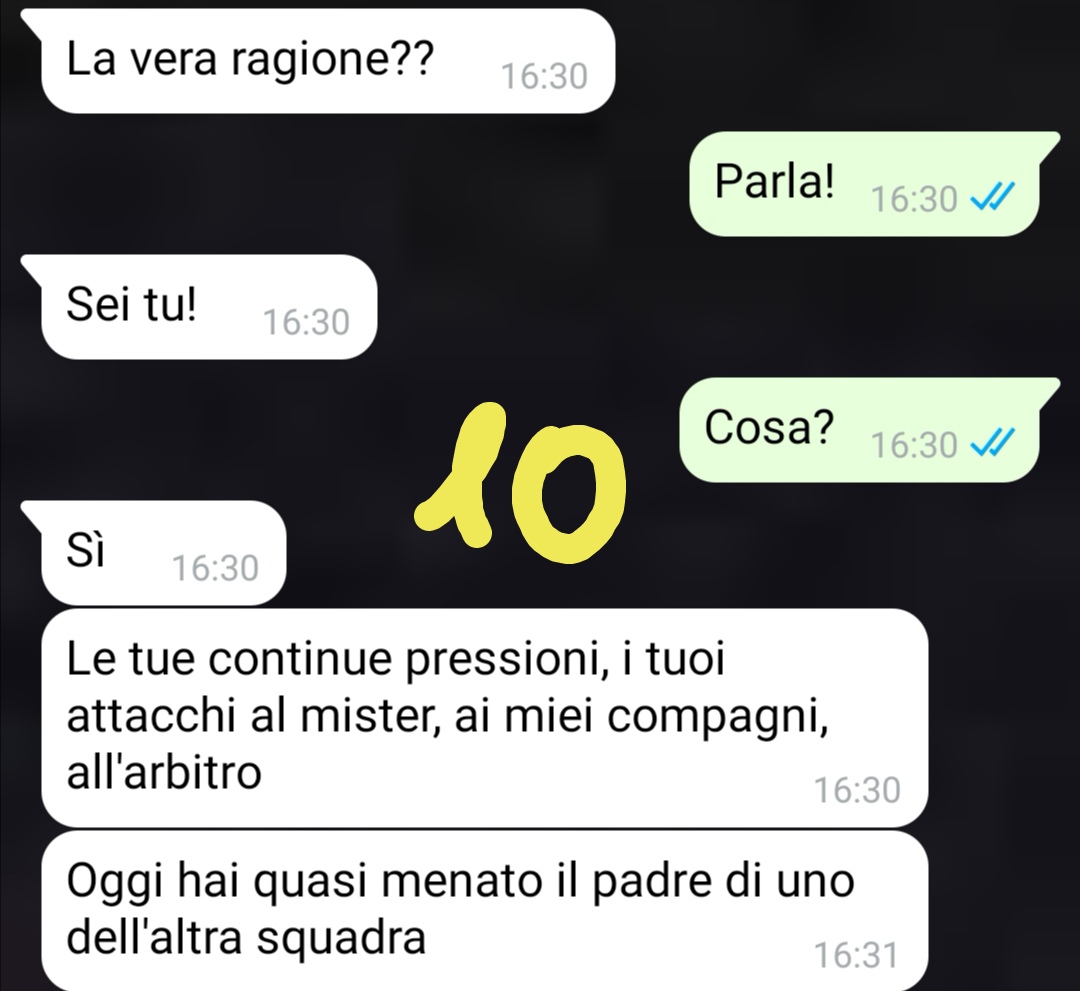Viewport: 1080px width, 991px height.
Task: Click timestamp of 'La vera ragione??' message
Action: click(x=544, y=76)
